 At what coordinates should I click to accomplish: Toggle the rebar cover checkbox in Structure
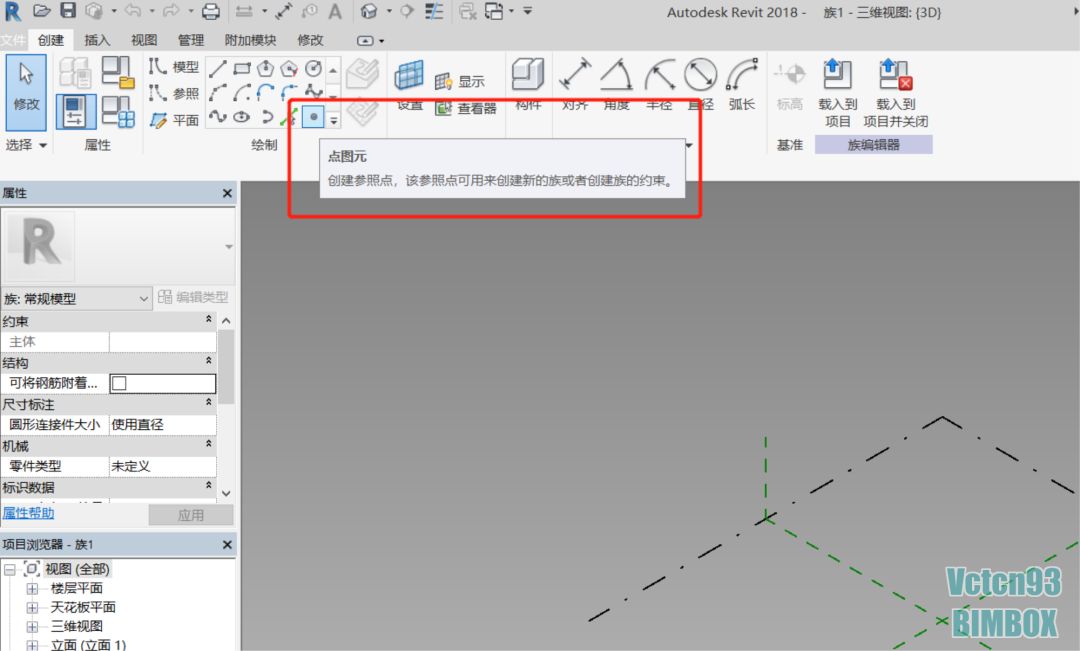coord(119,383)
